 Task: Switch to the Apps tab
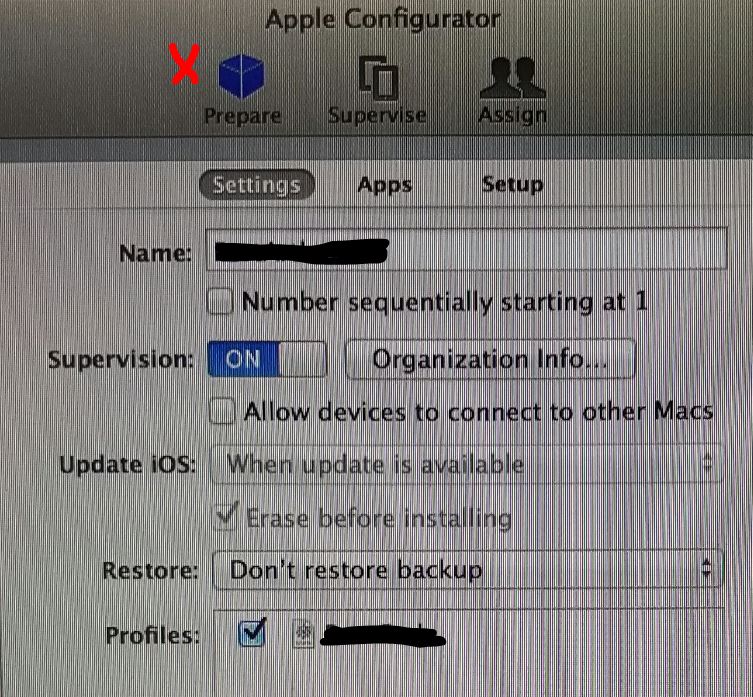click(385, 185)
